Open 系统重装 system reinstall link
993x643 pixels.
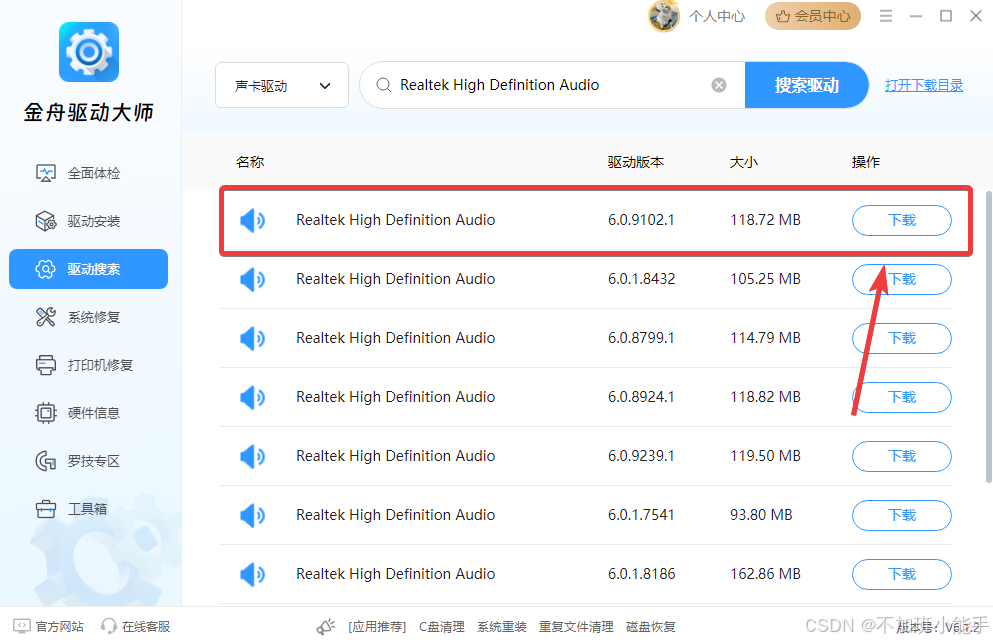(x=502, y=627)
